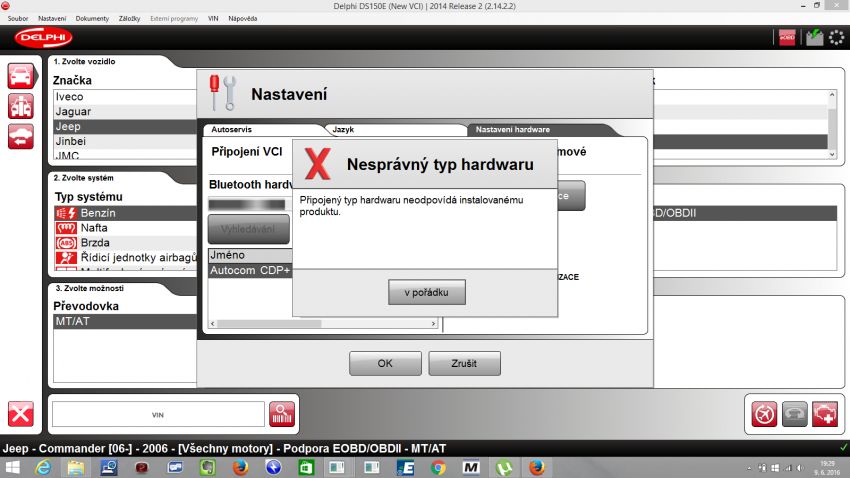Select Benzín system type

pyautogui.click(x=125, y=213)
